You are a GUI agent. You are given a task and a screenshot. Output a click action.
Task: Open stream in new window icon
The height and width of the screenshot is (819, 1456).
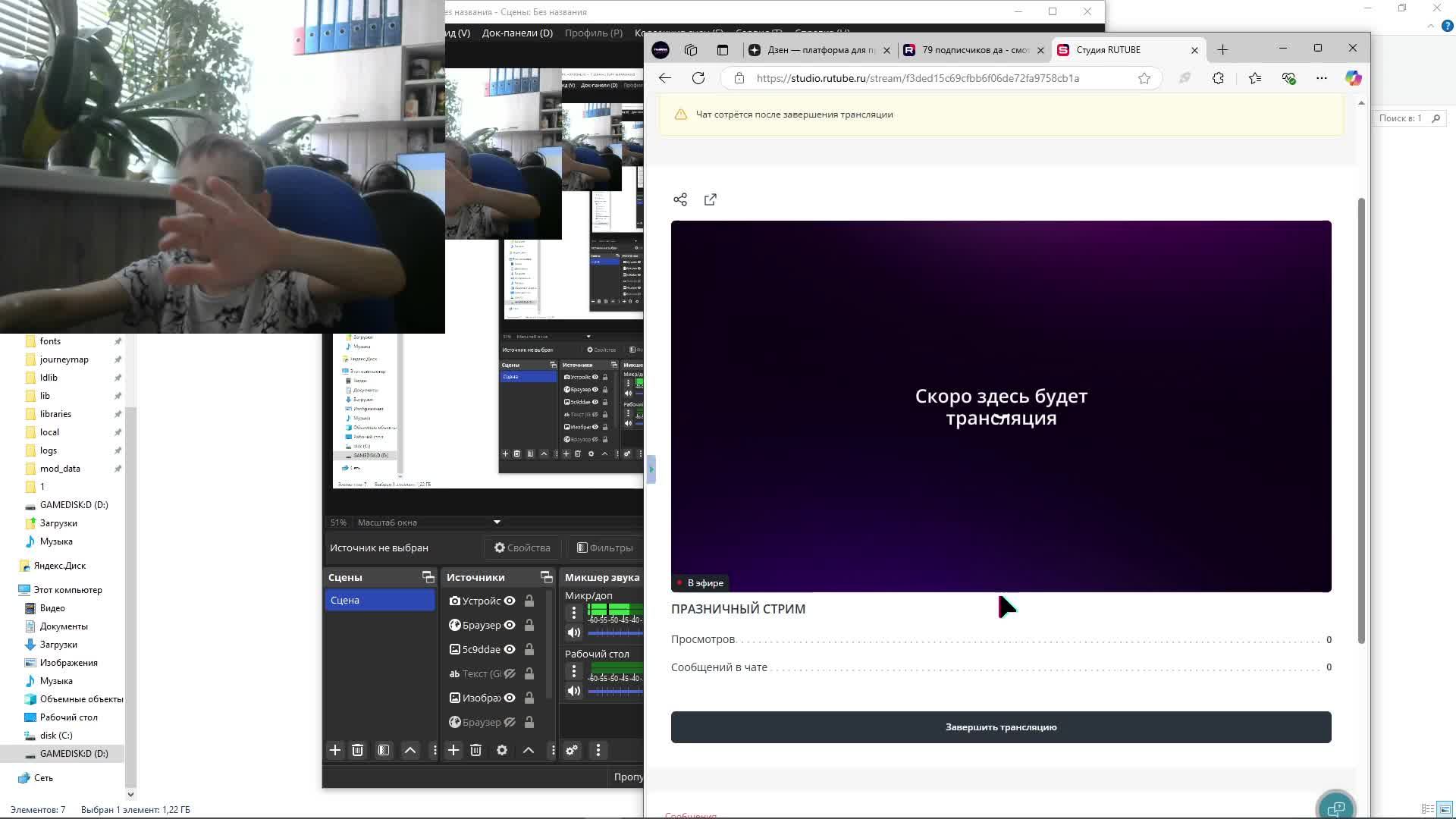click(711, 199)
